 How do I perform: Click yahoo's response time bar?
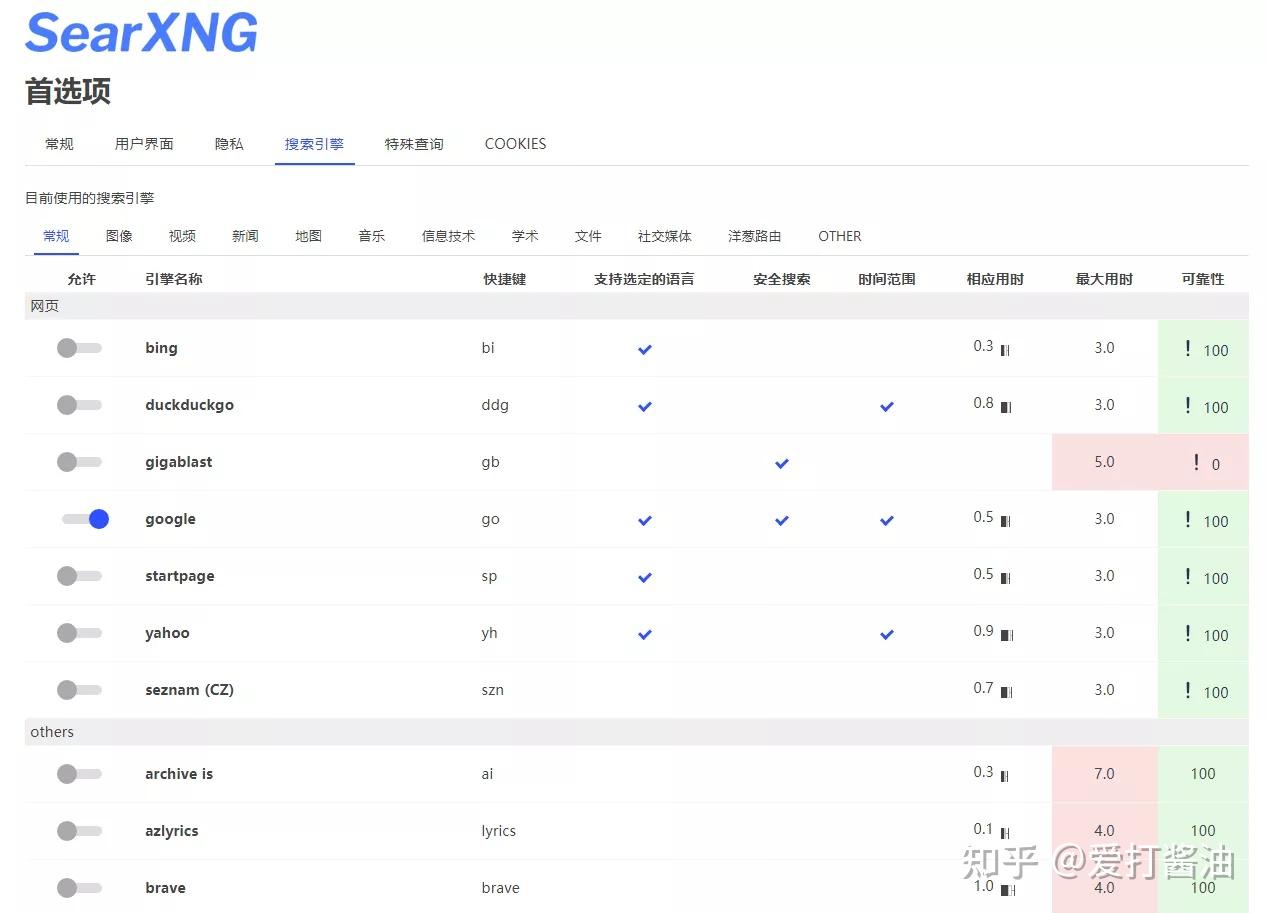[x=1007, y=635]
